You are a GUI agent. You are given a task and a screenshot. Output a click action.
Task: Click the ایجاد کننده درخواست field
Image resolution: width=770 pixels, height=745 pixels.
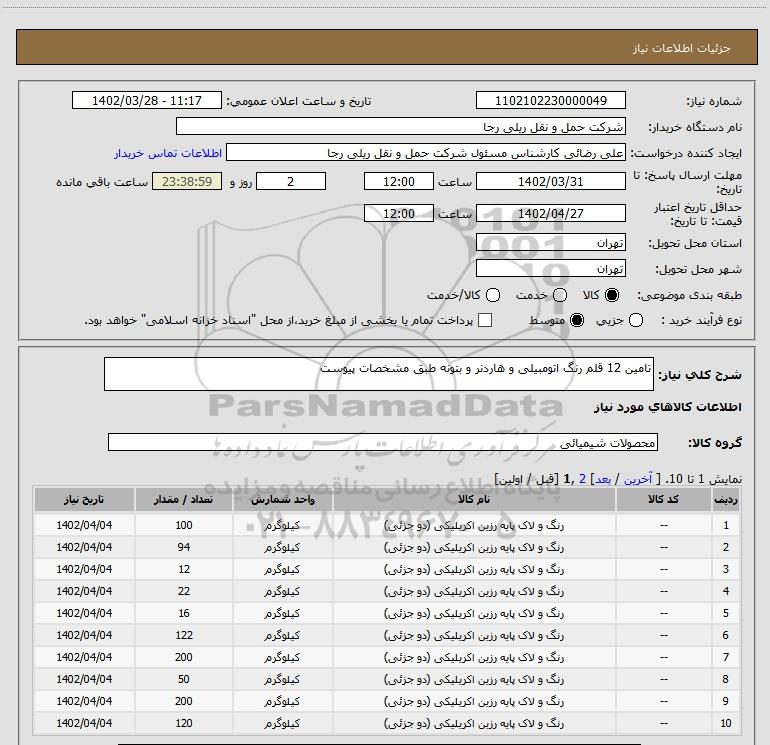[x=426, y=152]
